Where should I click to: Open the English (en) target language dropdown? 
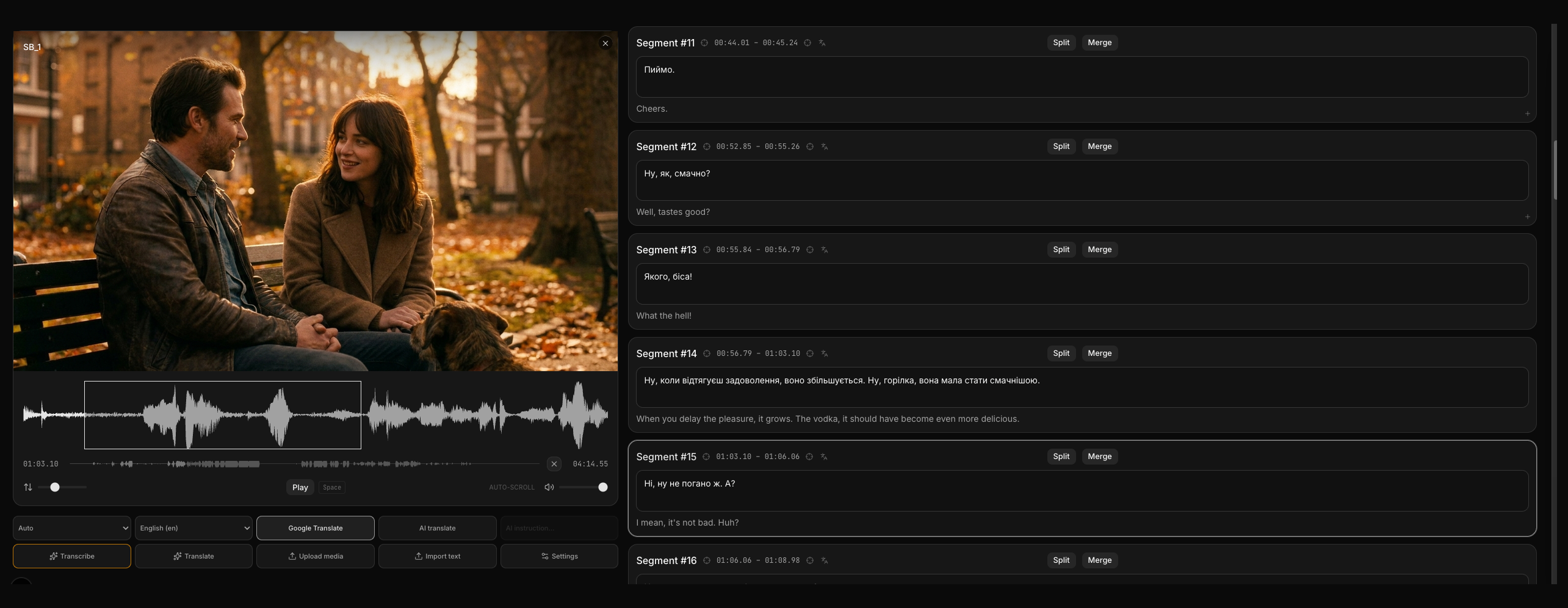[x=193, y=528]
